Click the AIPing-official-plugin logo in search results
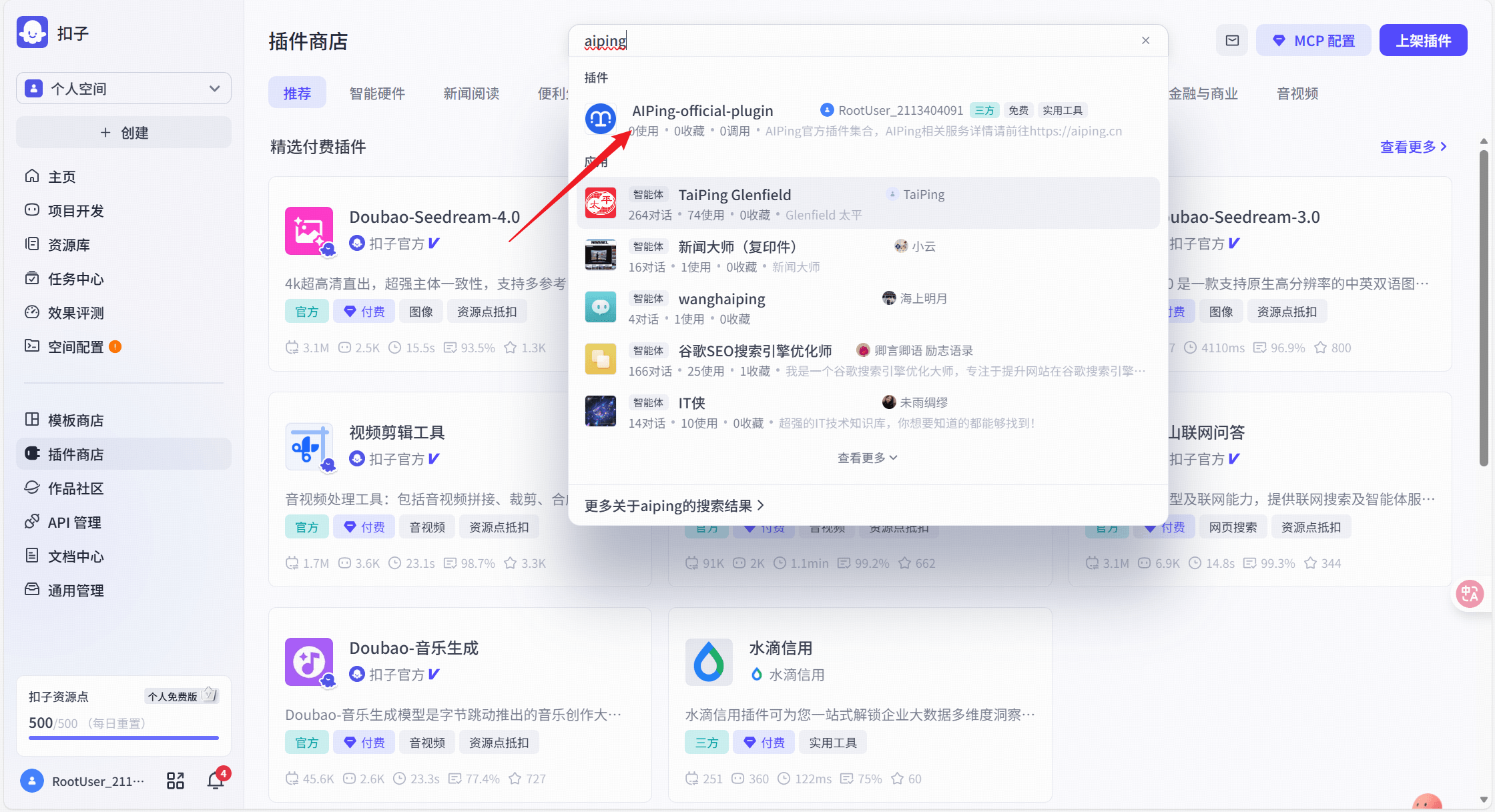 600,119
